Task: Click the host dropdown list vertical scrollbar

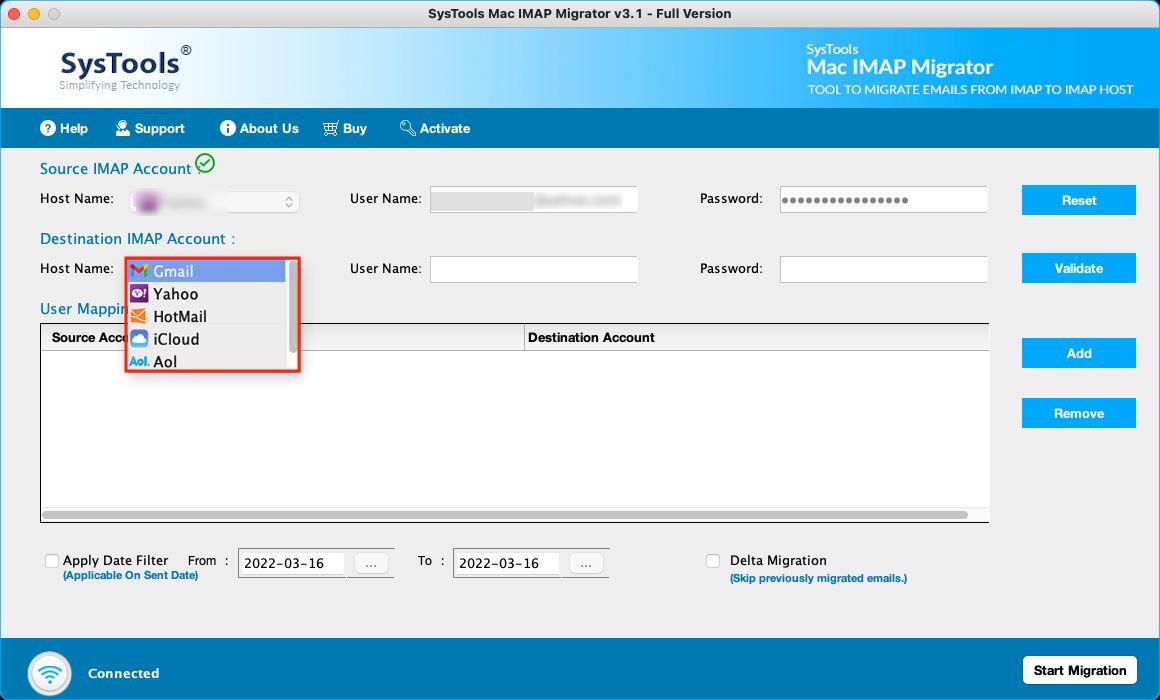Action: [293, 307]
